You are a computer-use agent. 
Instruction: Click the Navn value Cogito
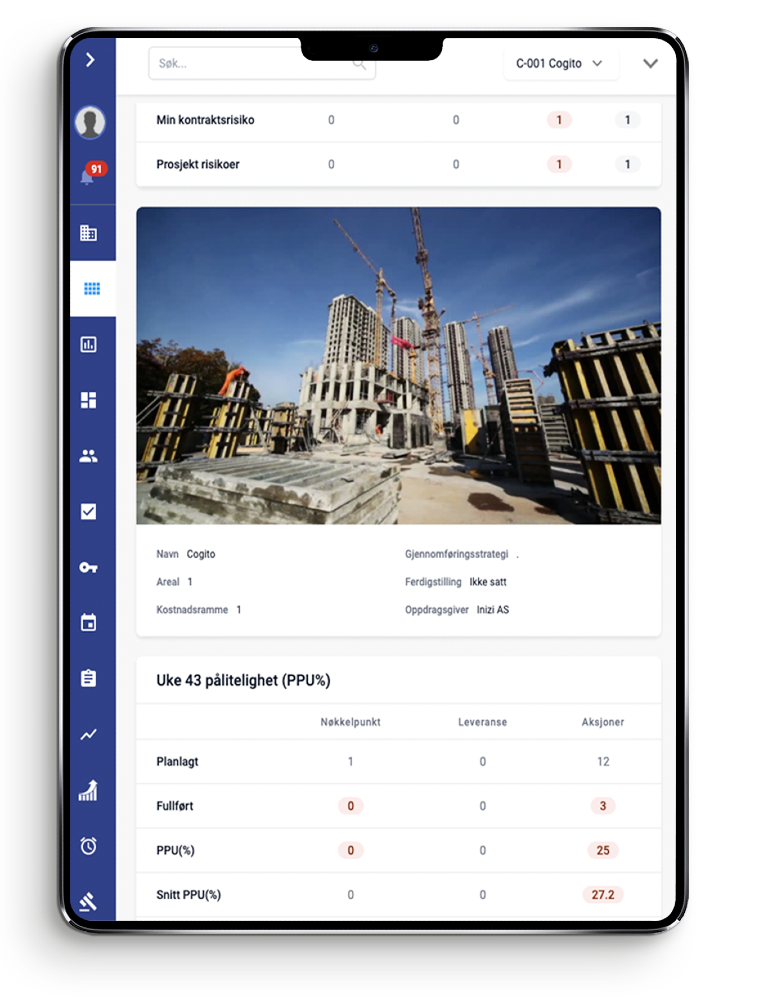[201, 554]
